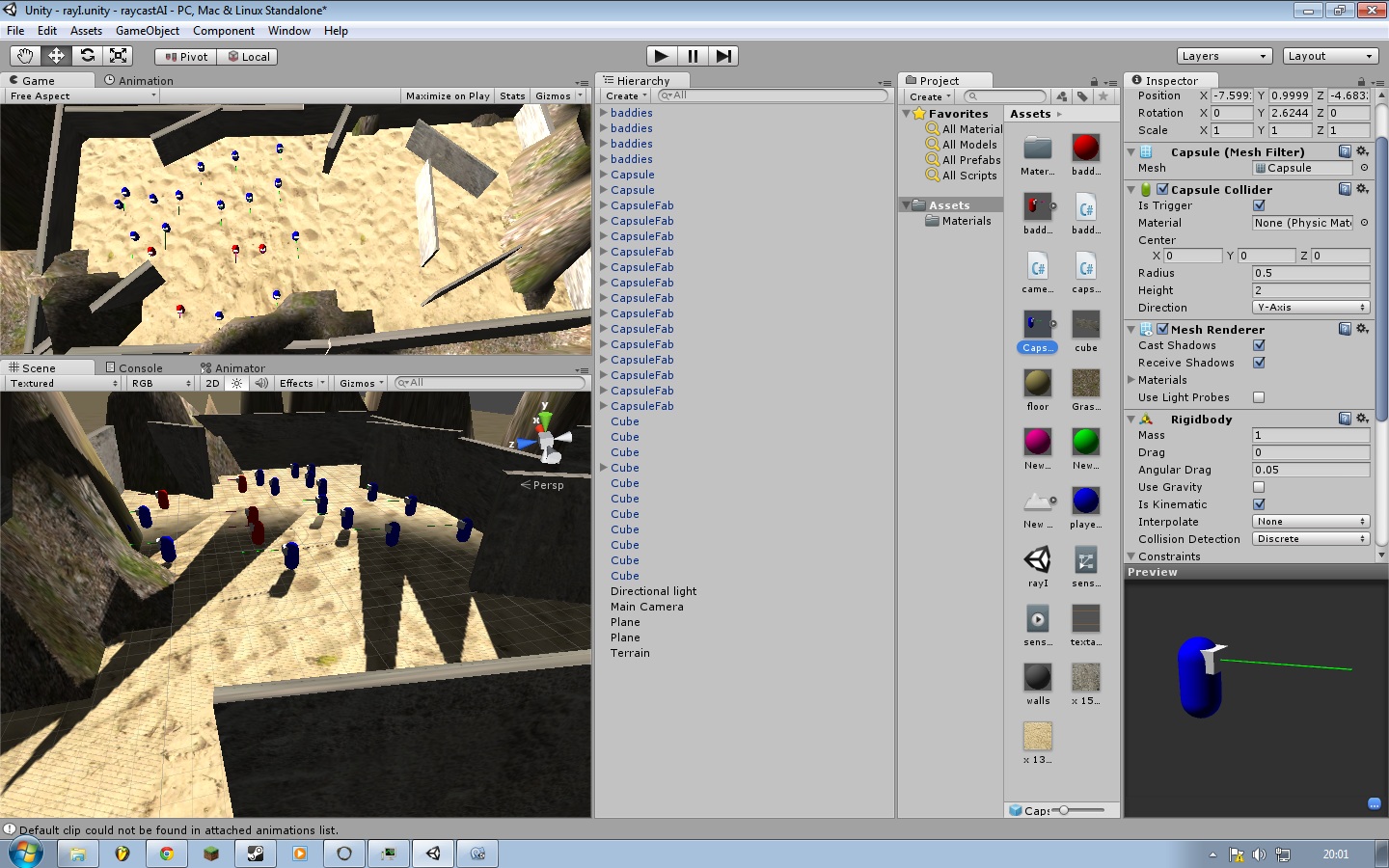This screenshot has width=1389, height=868.
Task: Toggle the Is Trigger checkbox
Action: point(1259,205)
